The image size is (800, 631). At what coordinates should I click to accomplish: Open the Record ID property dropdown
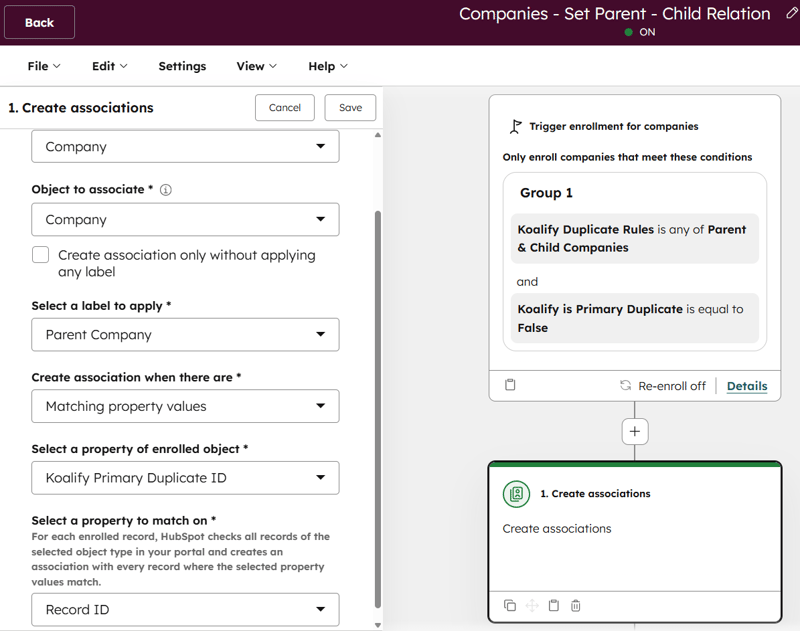185,609
